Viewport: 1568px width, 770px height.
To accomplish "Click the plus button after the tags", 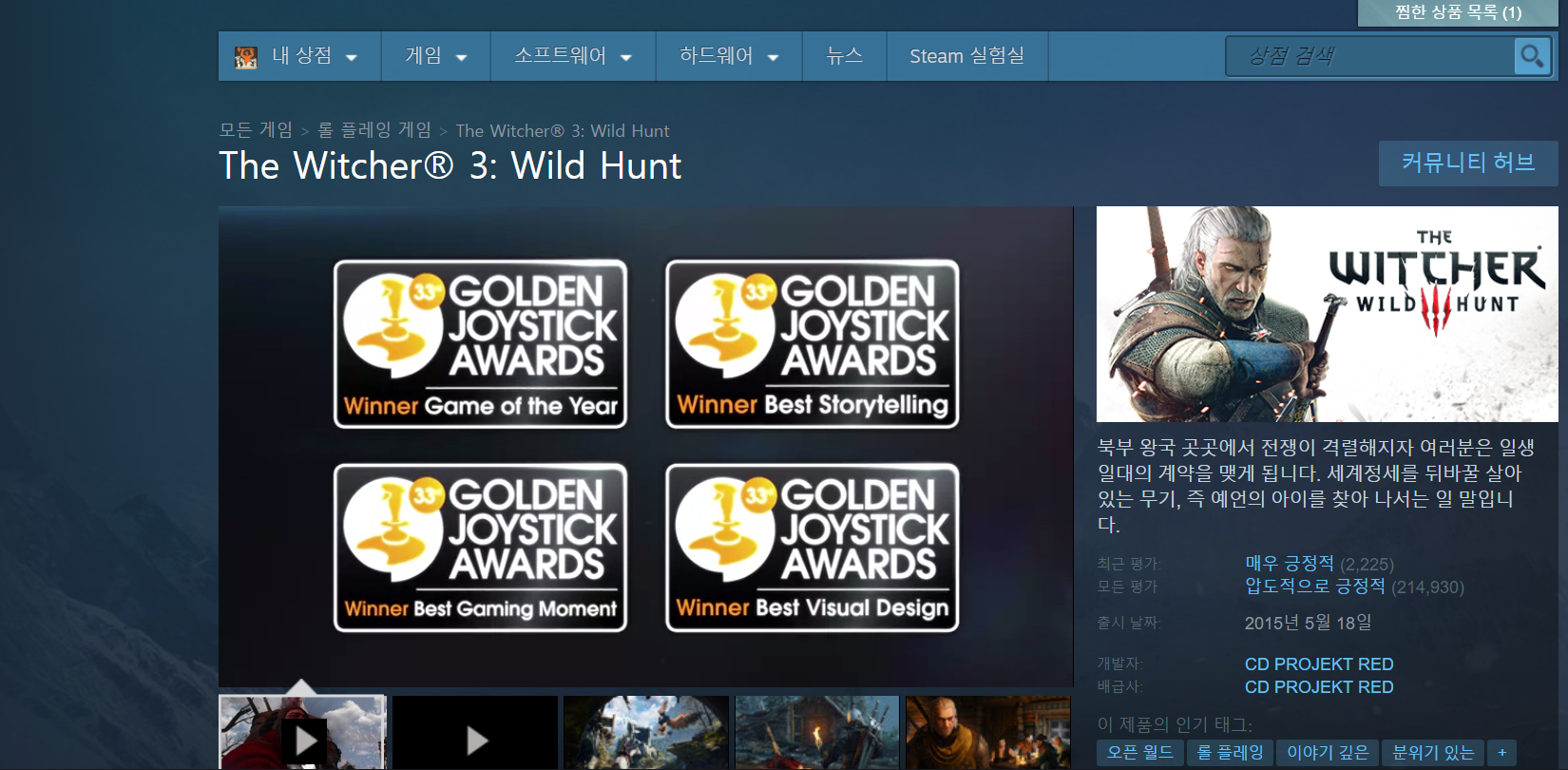I will 1501,753.
